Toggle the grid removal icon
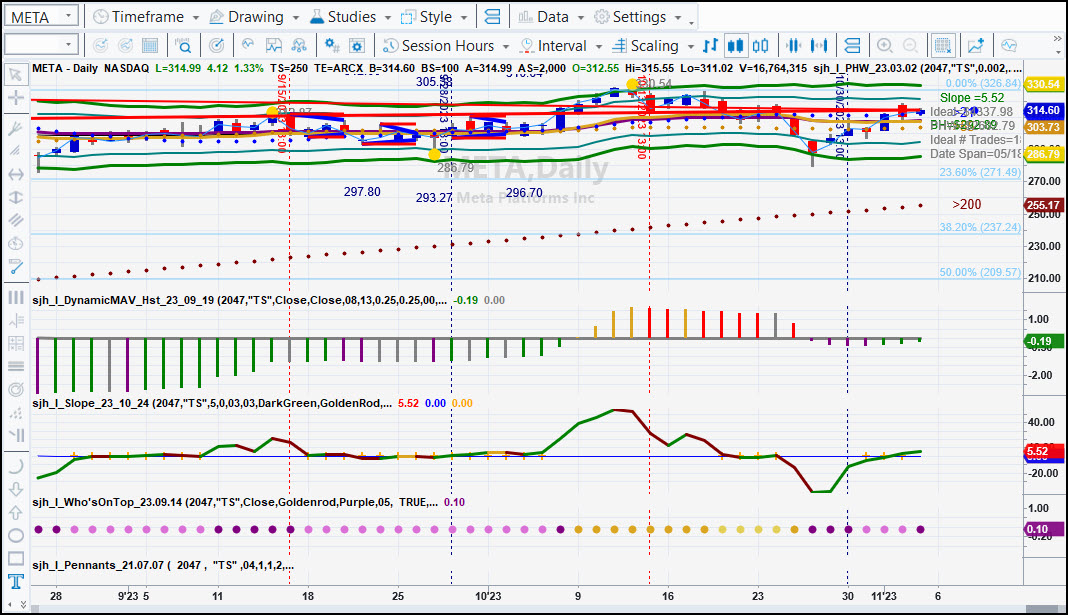Viewport: 1068px width, 615px height. click(x=943, y=46)
